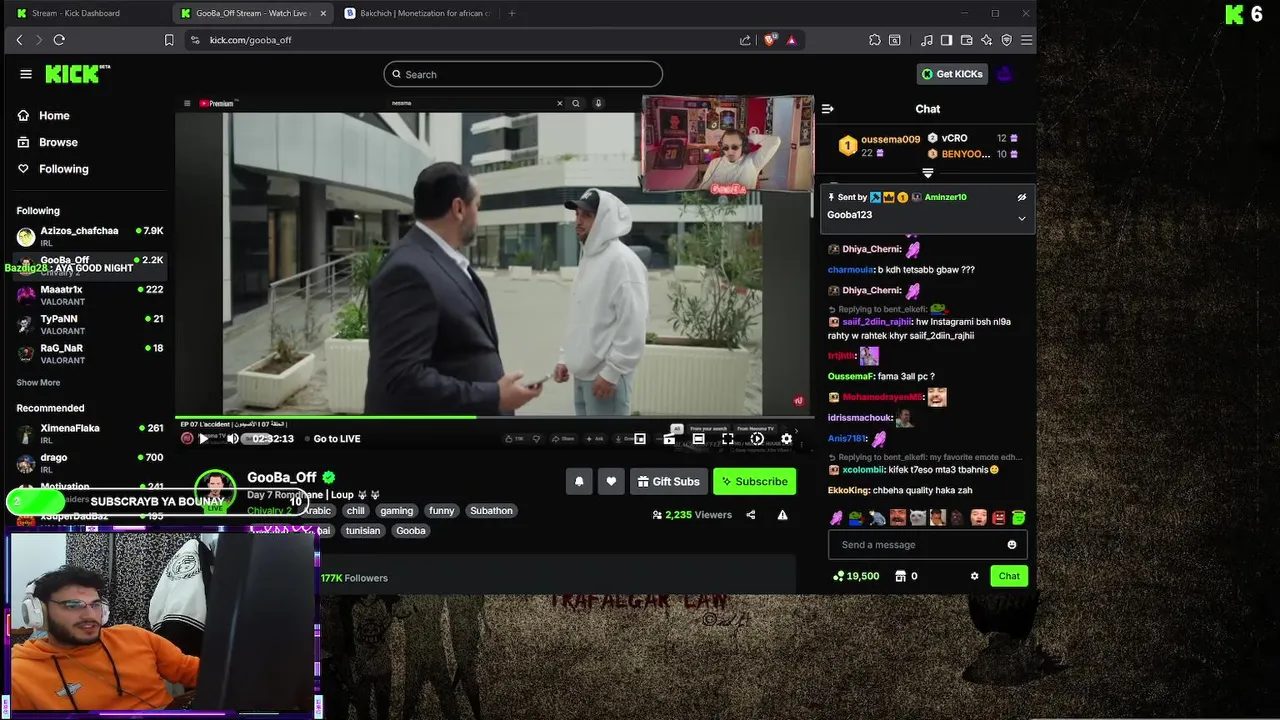Hide the pinned message with eye-slash icon

tap(1021, 198)
